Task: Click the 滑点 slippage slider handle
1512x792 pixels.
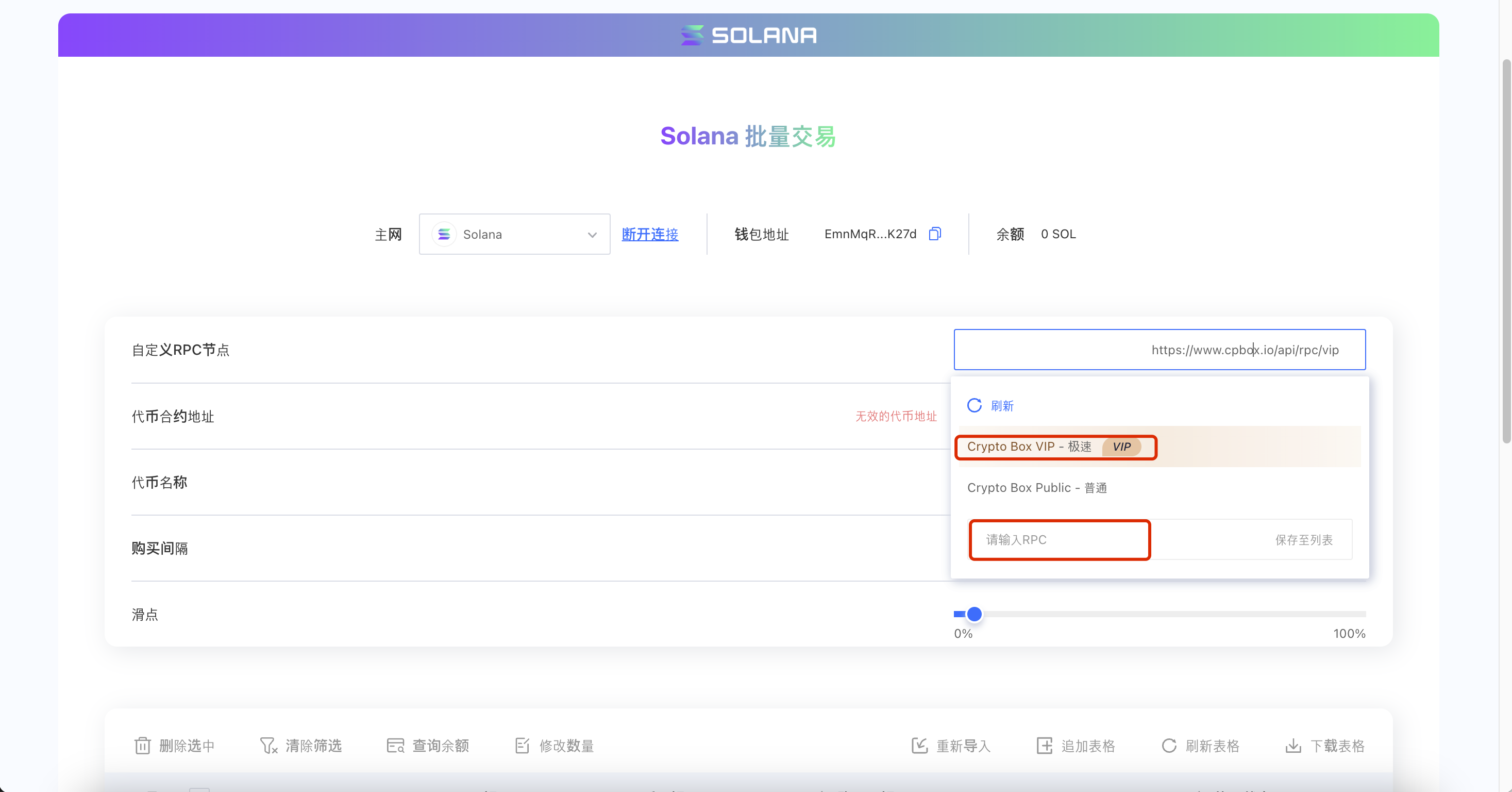Action: [x=975, y=614]
